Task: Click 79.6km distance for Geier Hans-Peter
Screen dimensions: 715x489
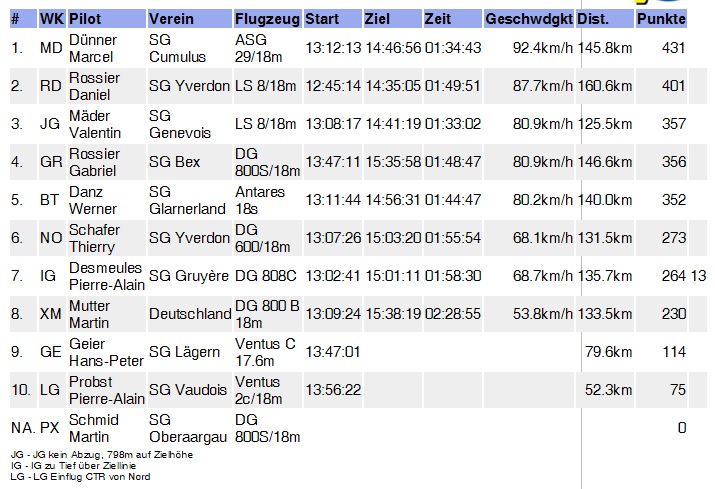Action: 608,352
